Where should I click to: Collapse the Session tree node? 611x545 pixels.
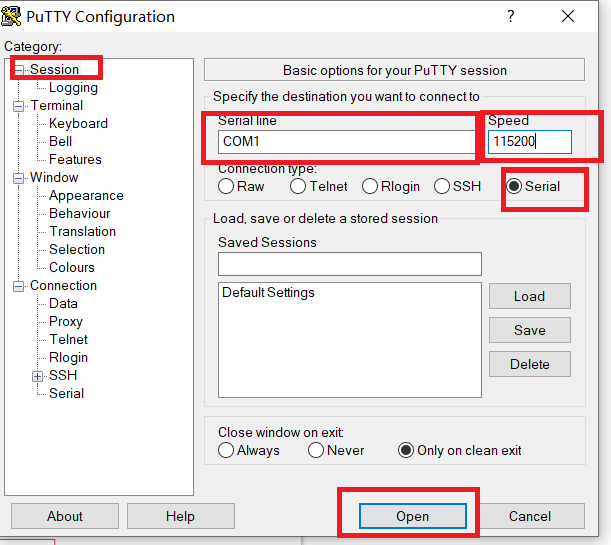(19, 70)
